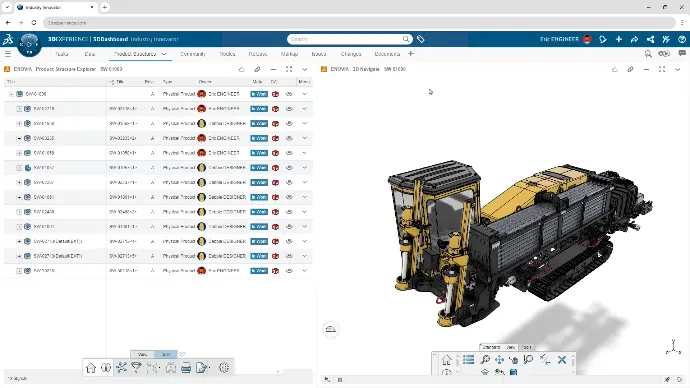690x388 pixels.
Task: Click the zoom fit icon in 3D toolbar
Action: coord(485,360)
